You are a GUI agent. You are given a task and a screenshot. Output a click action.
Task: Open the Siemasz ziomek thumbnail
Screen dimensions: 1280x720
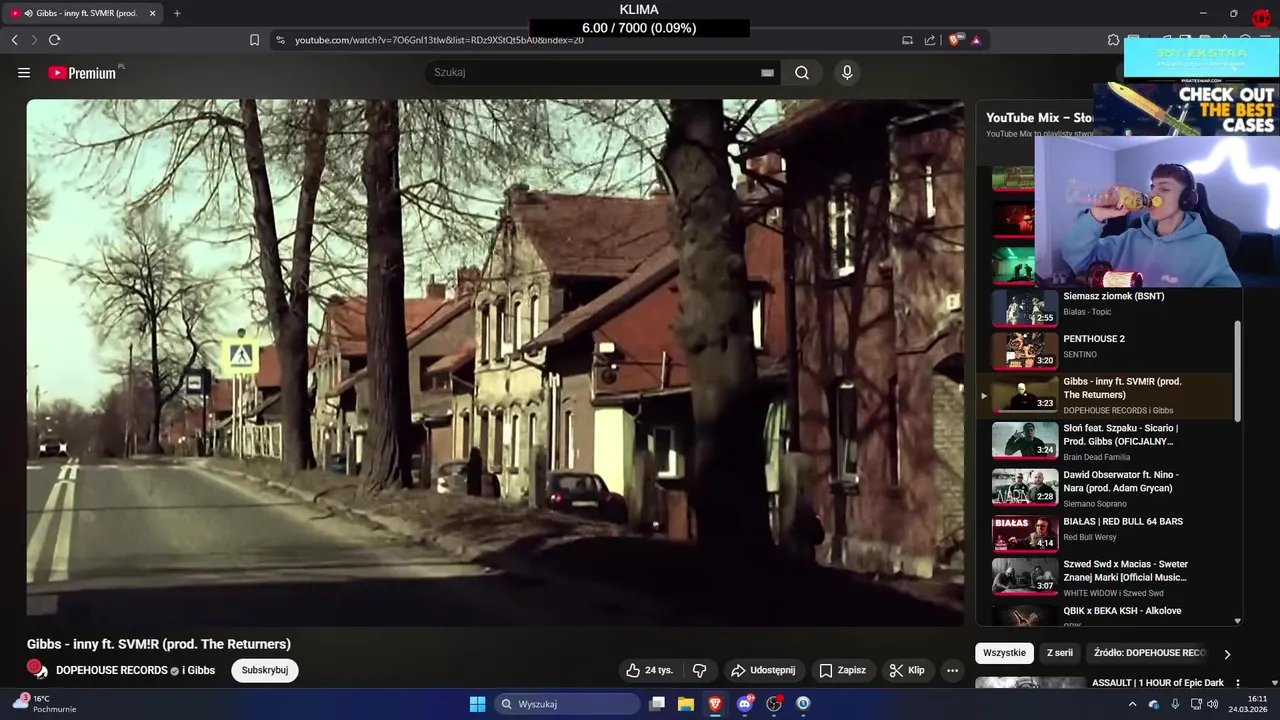point(1024,308)
